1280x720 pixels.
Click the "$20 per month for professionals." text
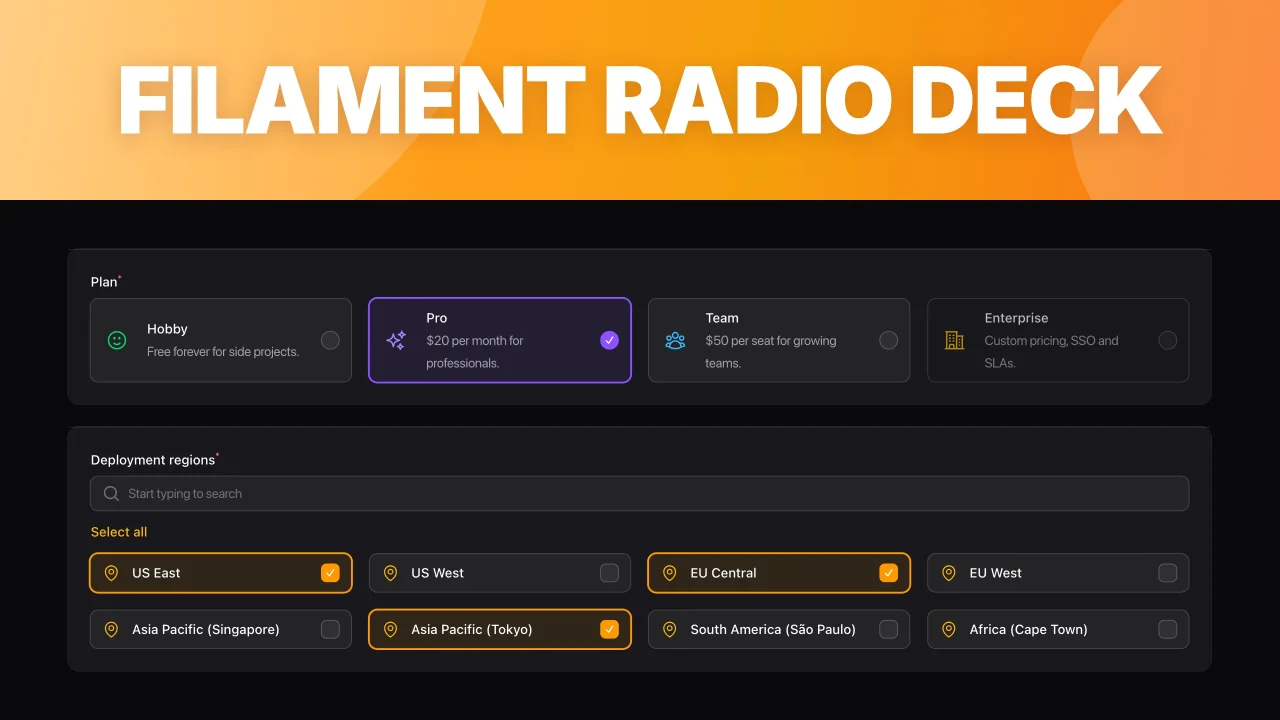[x=475, y=352]
